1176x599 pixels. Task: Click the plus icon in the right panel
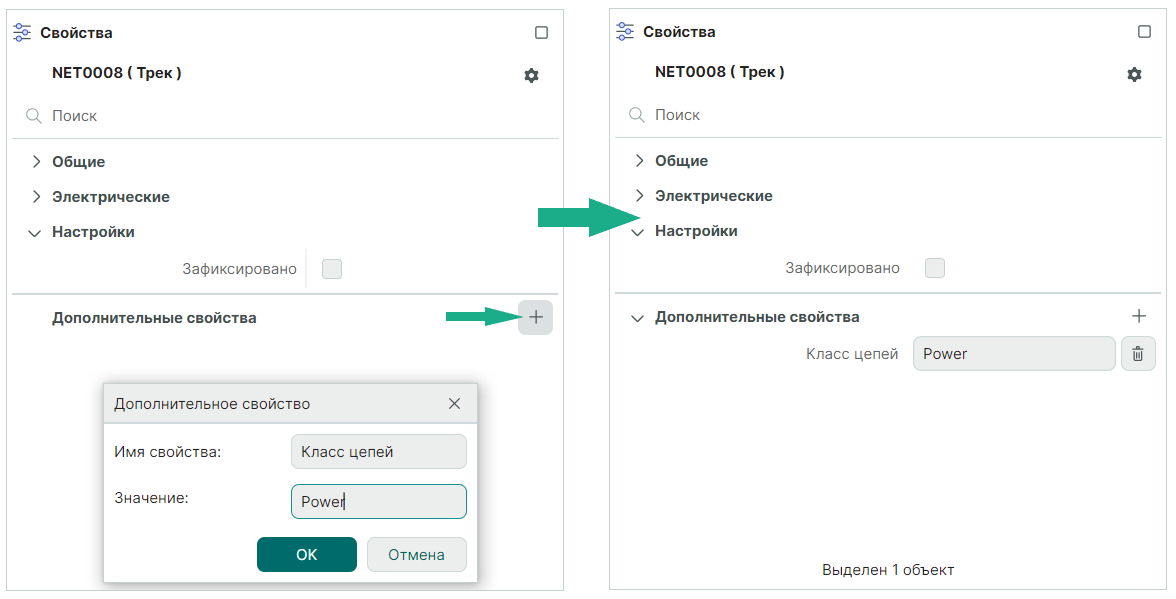pyautogui.click(x=1138, y=317)
